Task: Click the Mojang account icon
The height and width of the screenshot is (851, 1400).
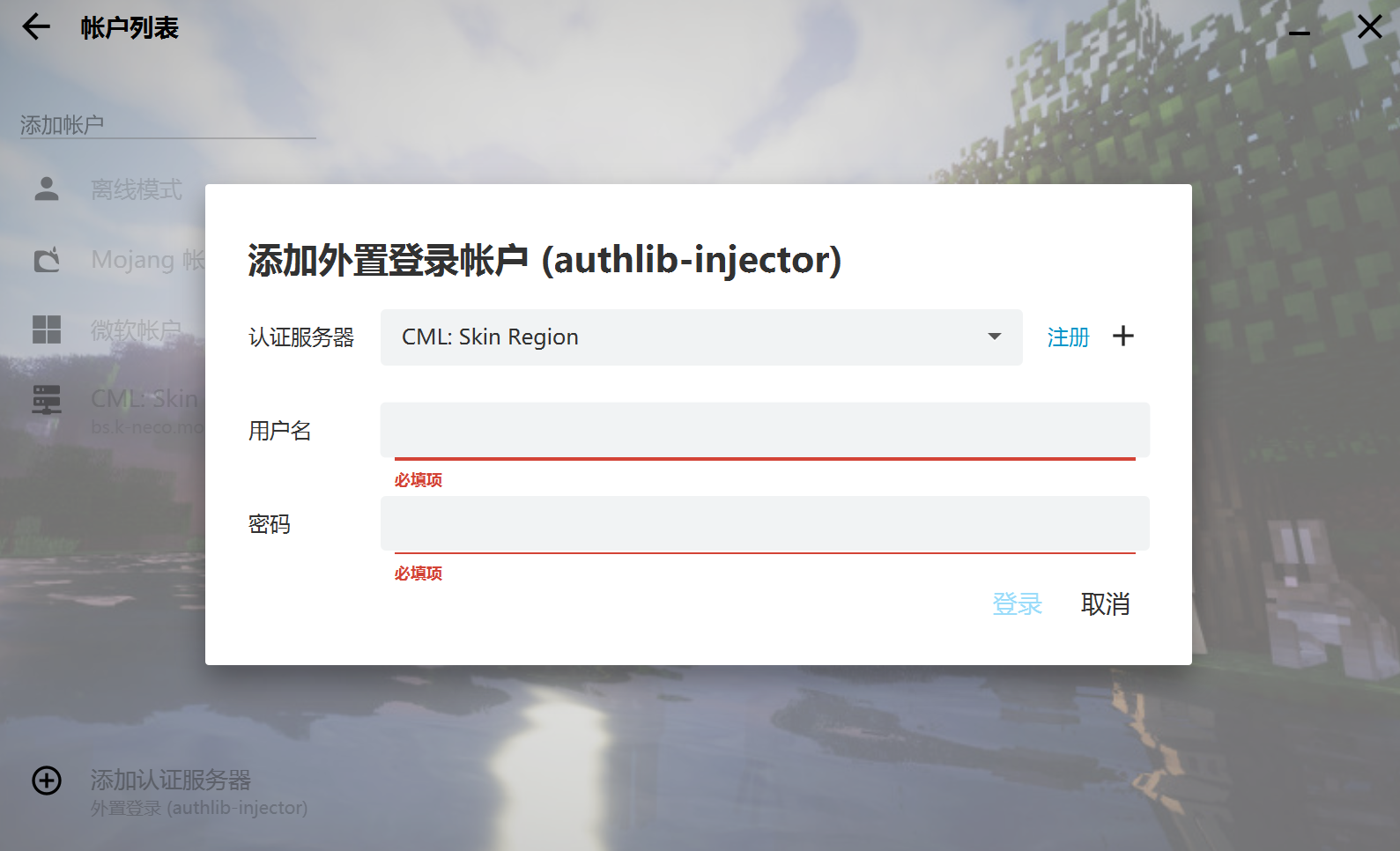Action: (x=47, y=259)
